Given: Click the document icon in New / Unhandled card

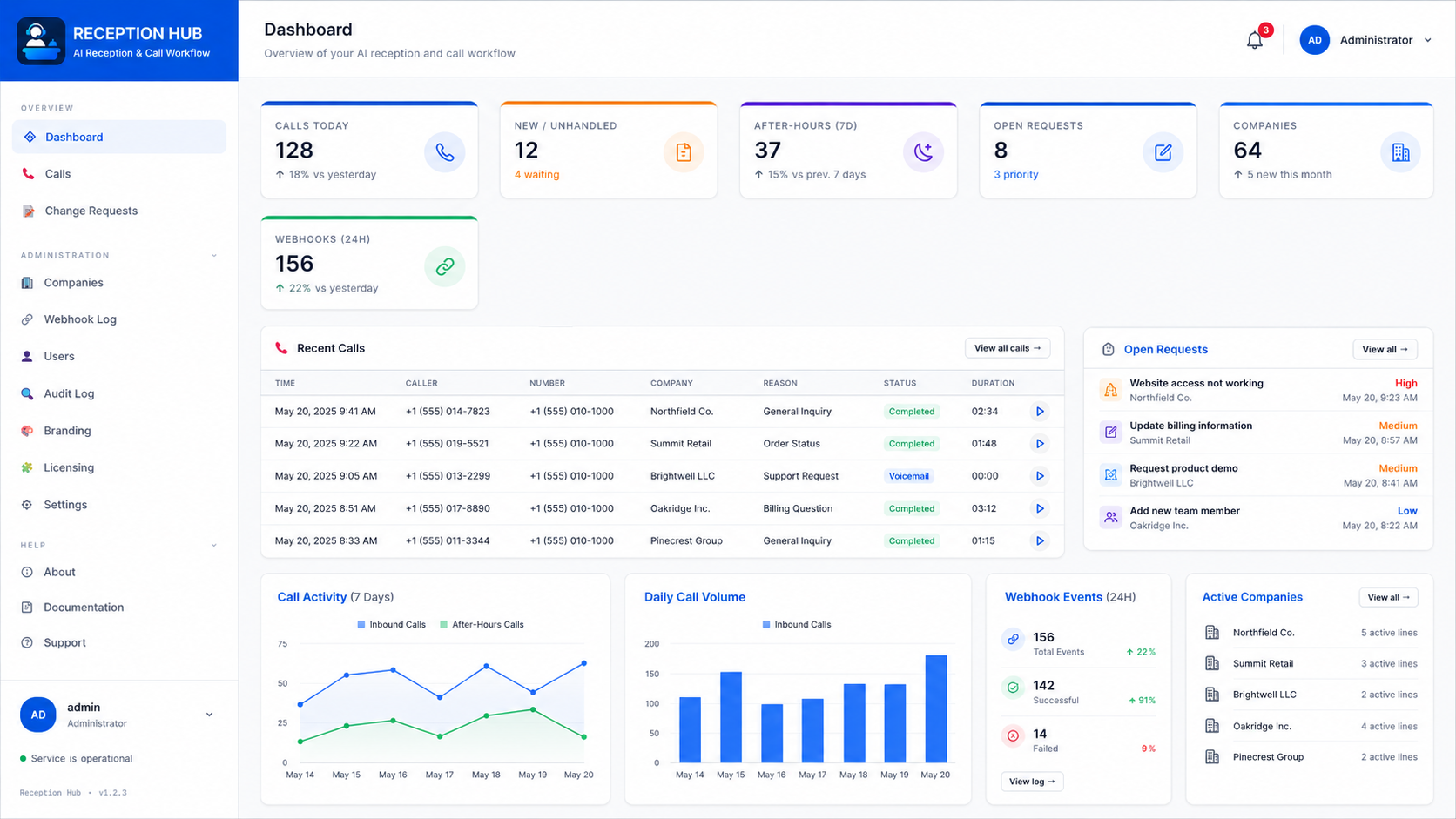Looking at the screenshot, I should click(684, 152).
